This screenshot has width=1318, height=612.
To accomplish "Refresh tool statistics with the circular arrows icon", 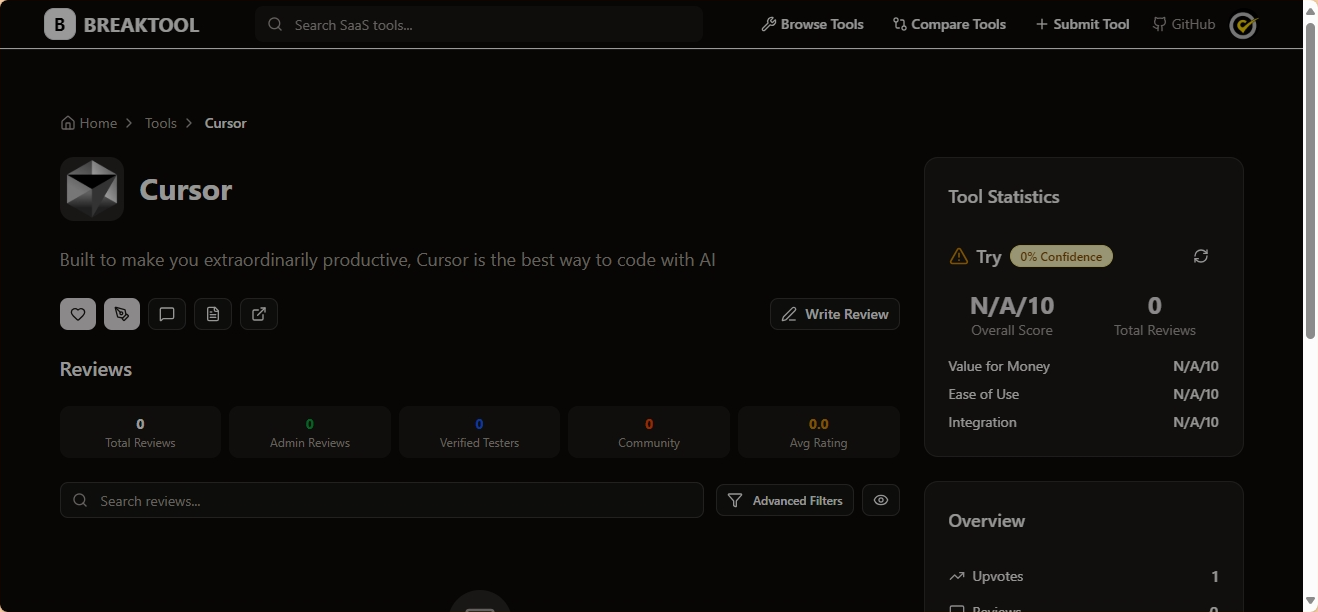I will [1201, 256].
